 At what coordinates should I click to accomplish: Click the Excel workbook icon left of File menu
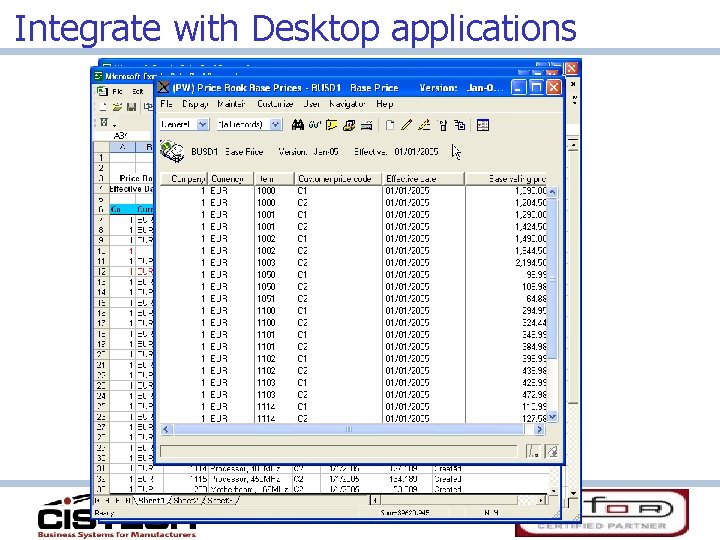tap(102, 91)
